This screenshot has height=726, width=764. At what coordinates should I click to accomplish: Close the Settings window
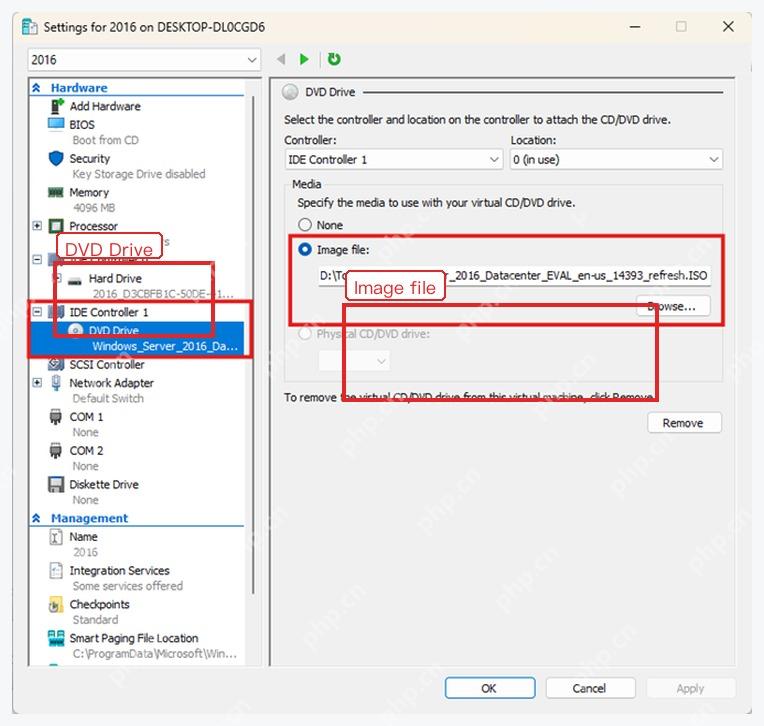click(728, 26)
